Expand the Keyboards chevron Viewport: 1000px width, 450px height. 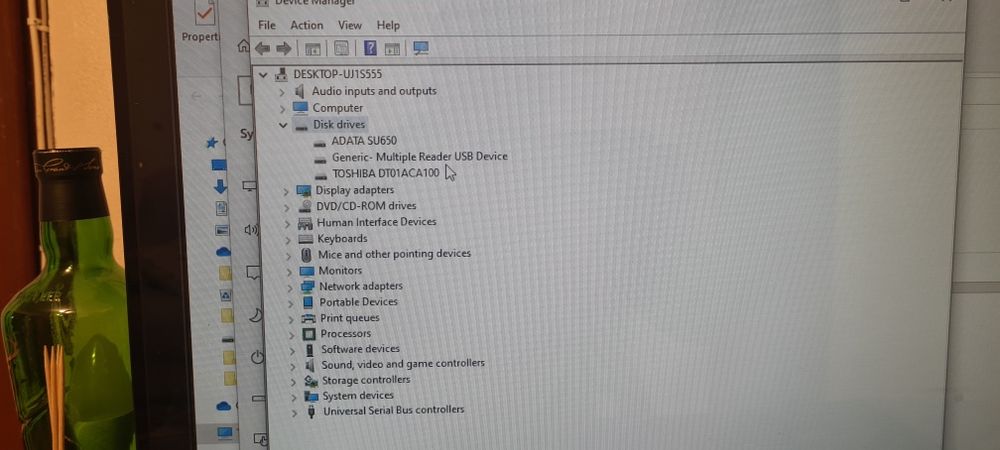(x=288, y=240)
